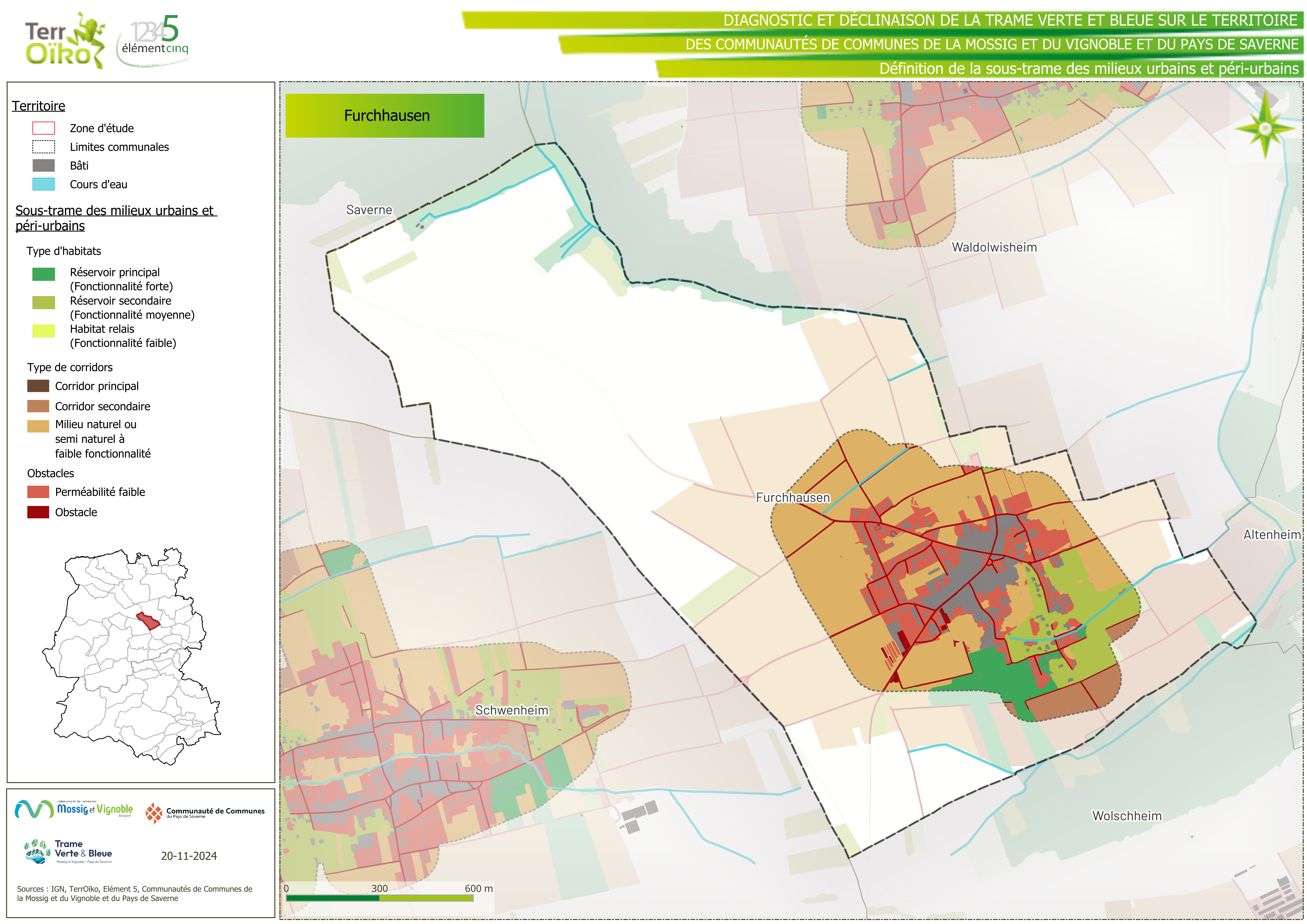Click the Waldolwisheim map label

(x=994, y=247)
